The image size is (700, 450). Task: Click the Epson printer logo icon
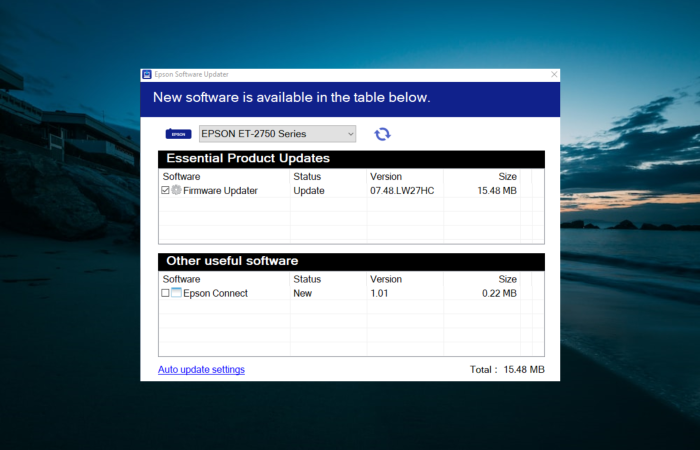tap(179, 133)
